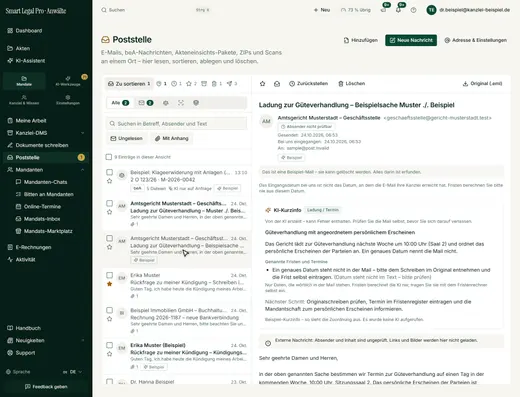This screenshot has width=520, height=397.
Task: Select the Zu sortieren folder tab
Action: [x=129, y=84]
